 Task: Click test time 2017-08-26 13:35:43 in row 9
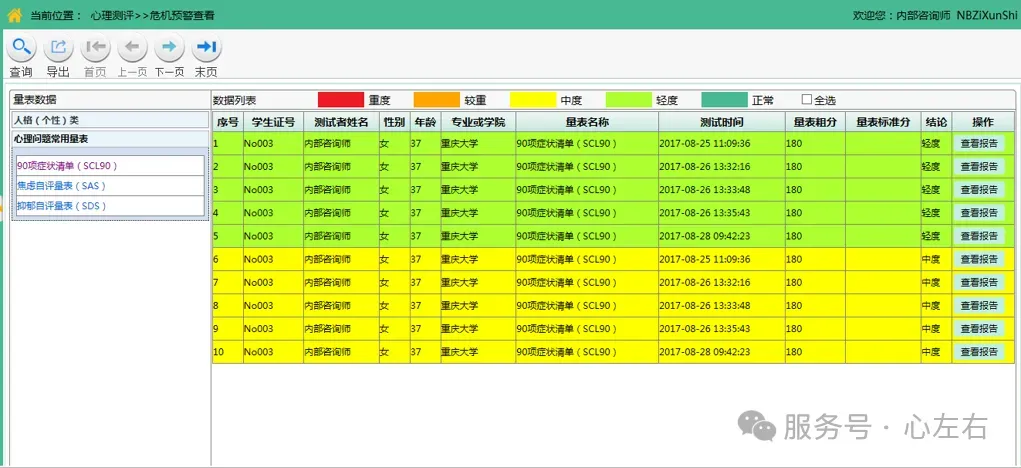[705, 329]
